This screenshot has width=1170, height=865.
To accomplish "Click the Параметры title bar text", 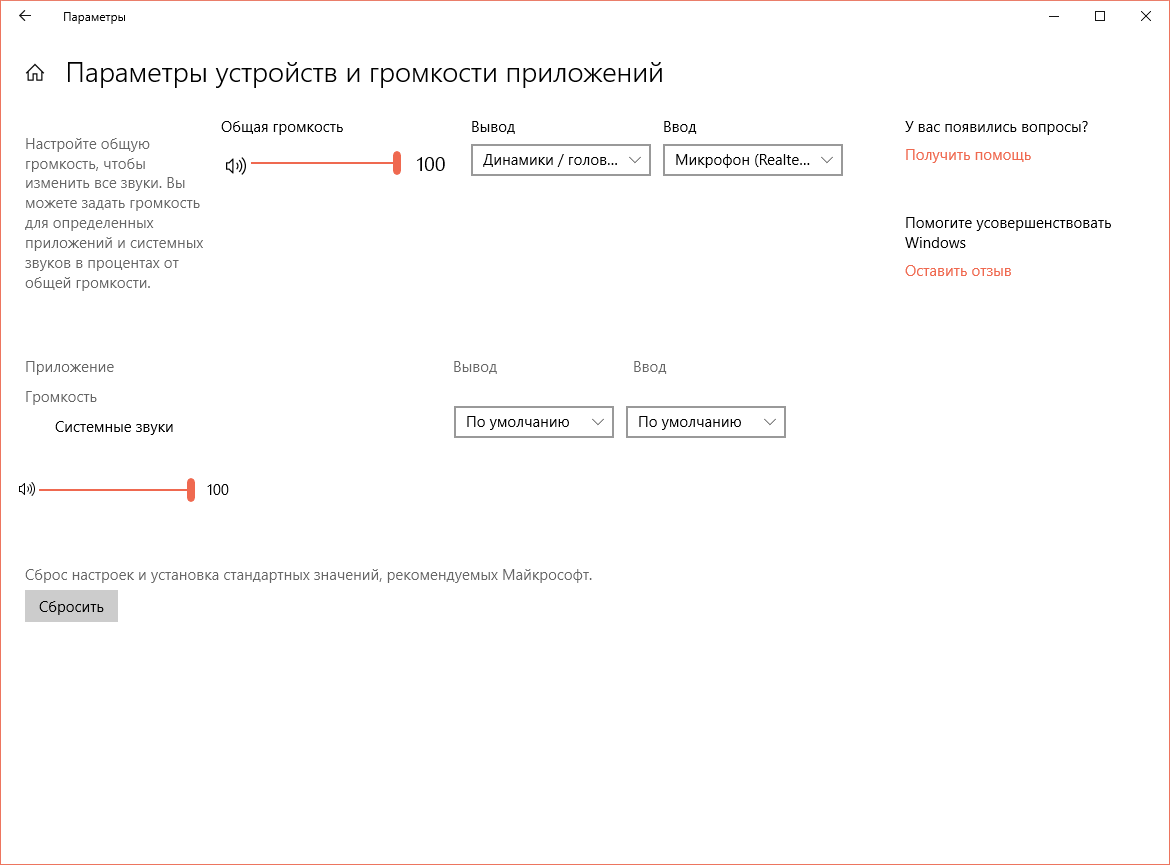I will click(x=94, y=17).
